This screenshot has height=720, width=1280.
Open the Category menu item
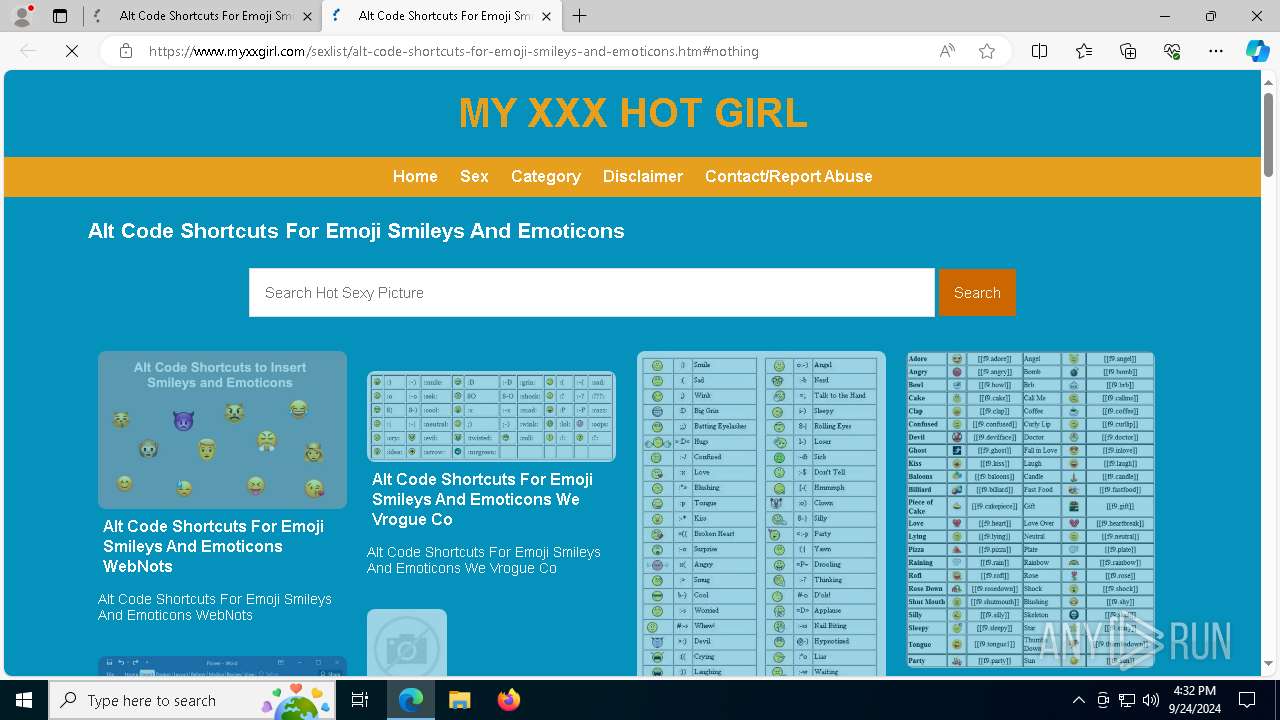pos(546,176)
